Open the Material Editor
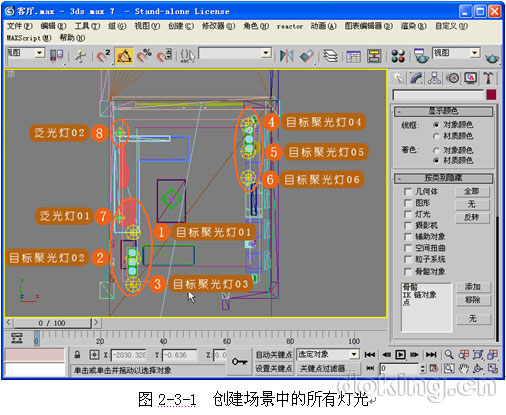Image resolution: width=506 pixels, height=415 pixels. click(398, 56)
